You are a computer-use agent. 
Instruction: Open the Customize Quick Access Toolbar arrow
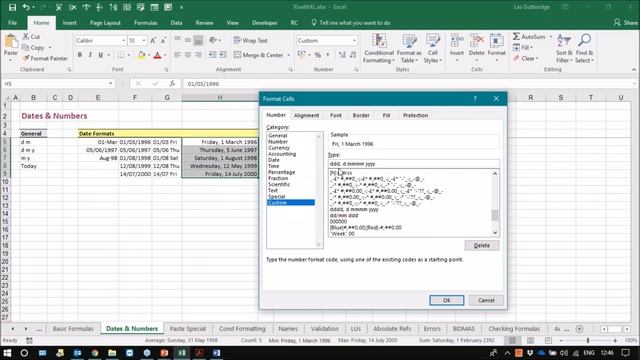tap(182, 7)
